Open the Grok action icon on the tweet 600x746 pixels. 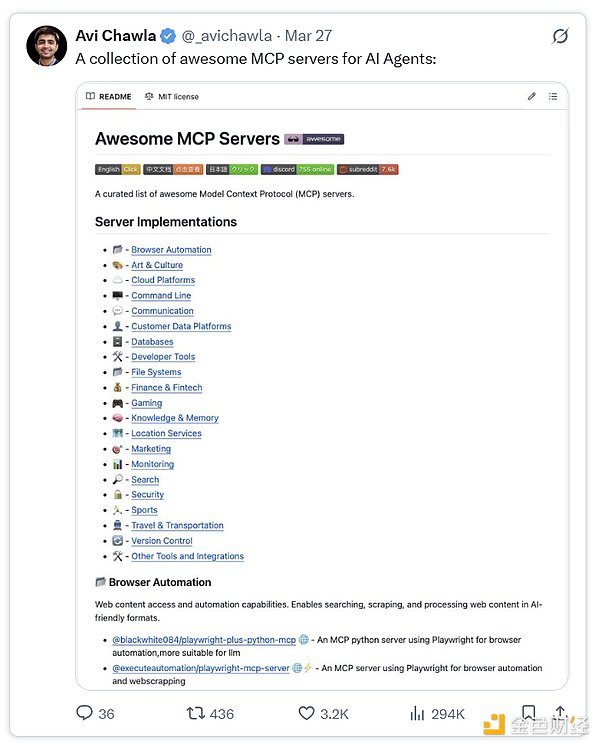point(561,36)
